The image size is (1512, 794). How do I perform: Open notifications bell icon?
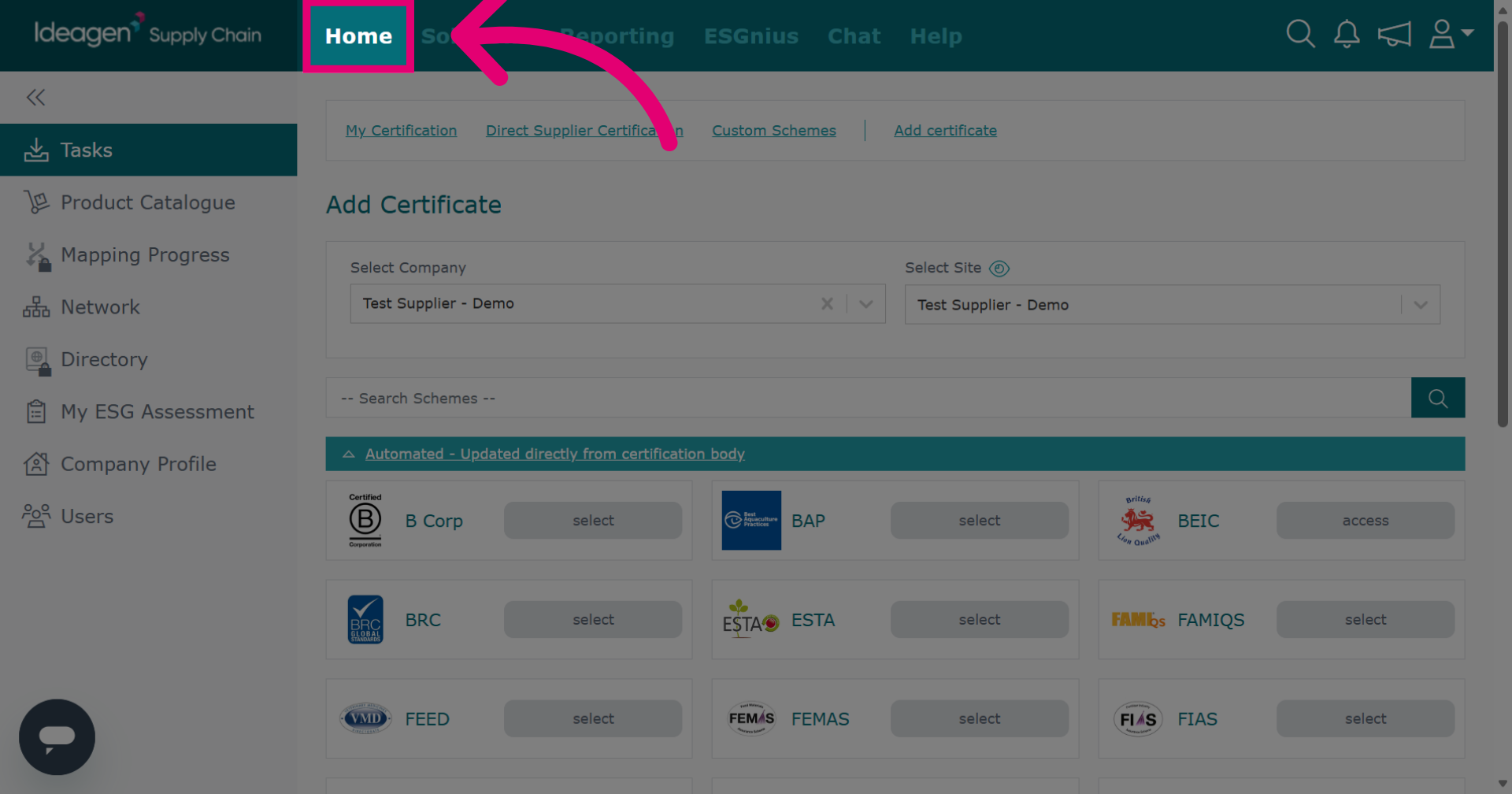[1347, 34]
